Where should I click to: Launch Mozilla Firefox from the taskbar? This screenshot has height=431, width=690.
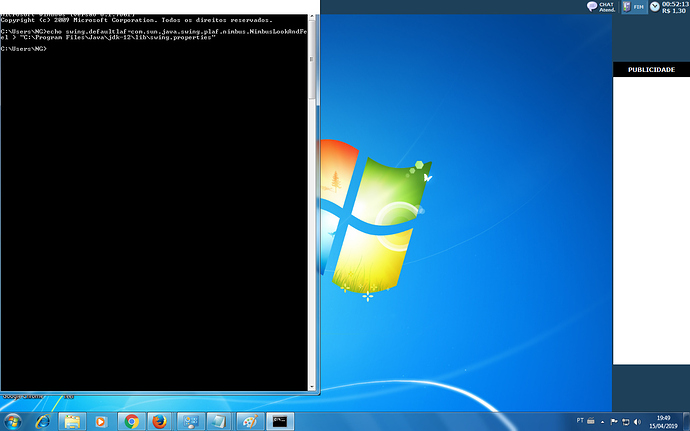(x=159, y=421)
